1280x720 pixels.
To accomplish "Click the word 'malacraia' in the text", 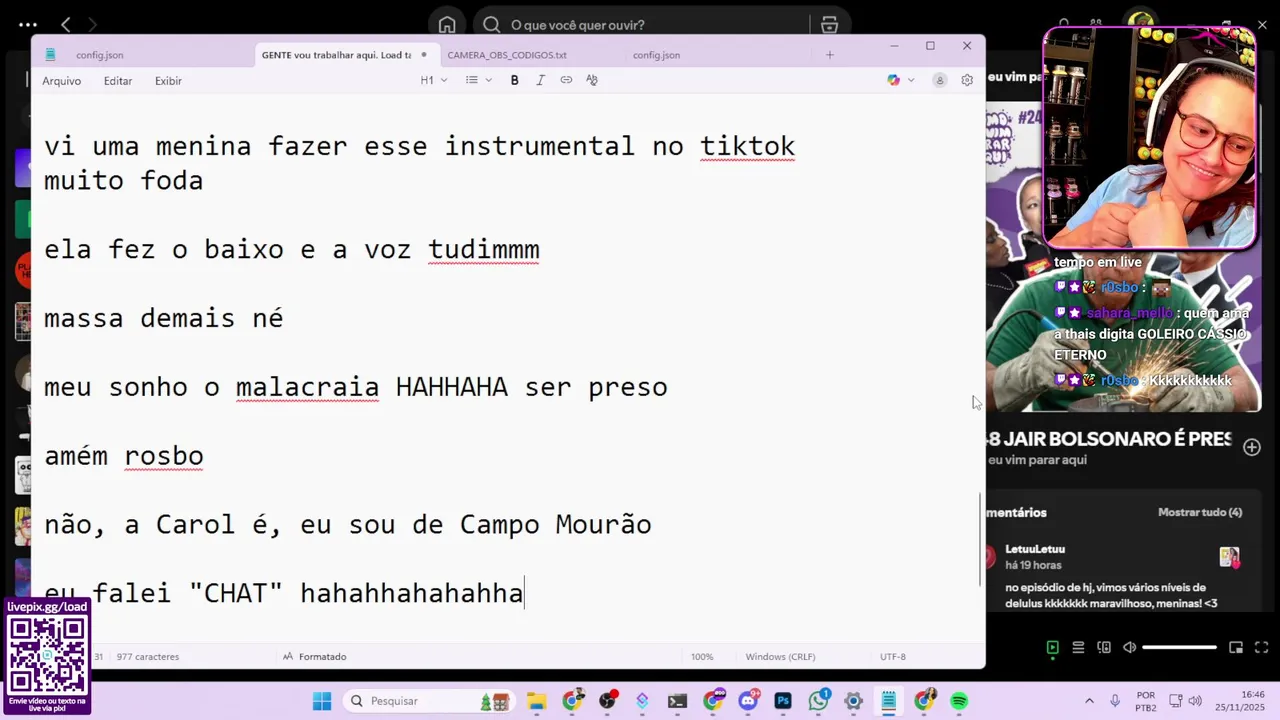I will (307, 387).
